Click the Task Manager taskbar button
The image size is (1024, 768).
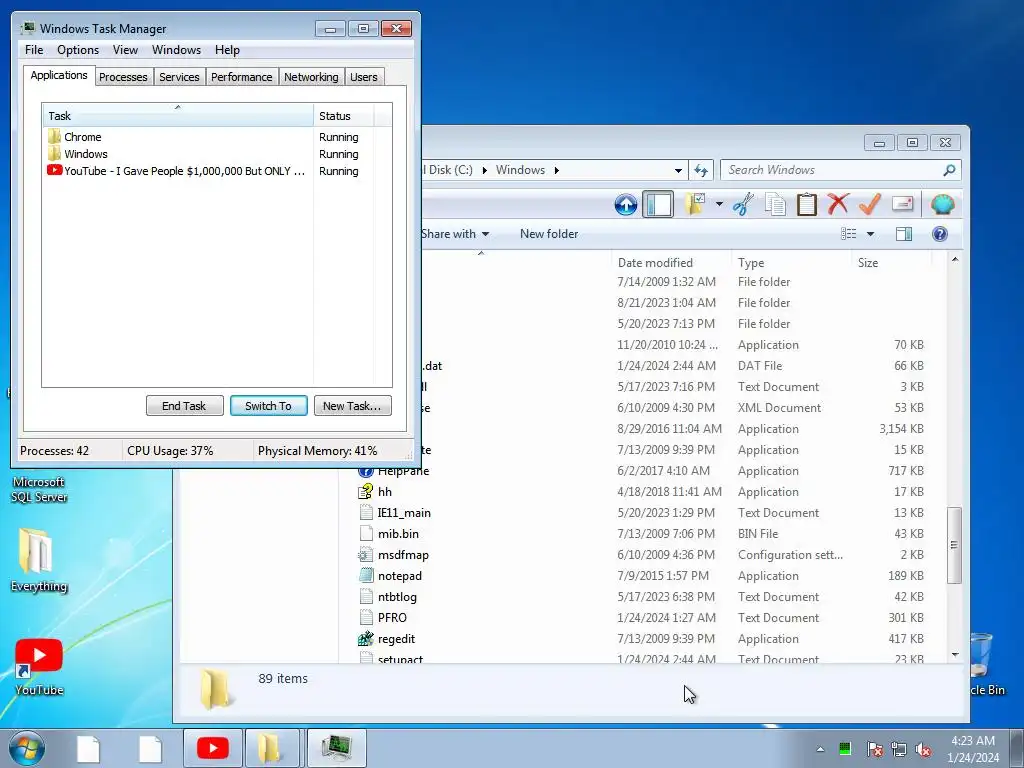336,748
